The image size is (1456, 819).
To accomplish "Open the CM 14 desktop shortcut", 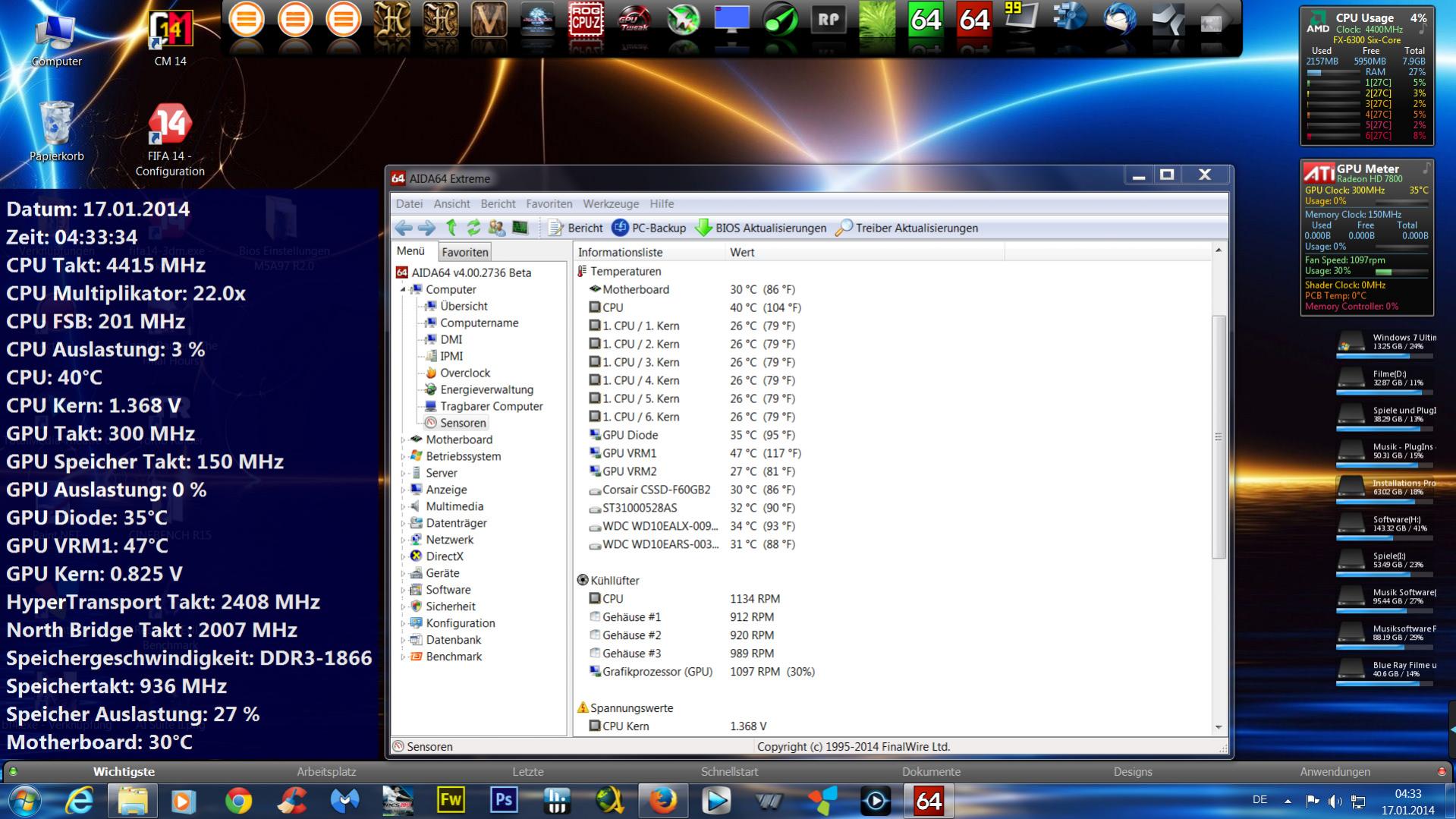I will click(170, 38).
